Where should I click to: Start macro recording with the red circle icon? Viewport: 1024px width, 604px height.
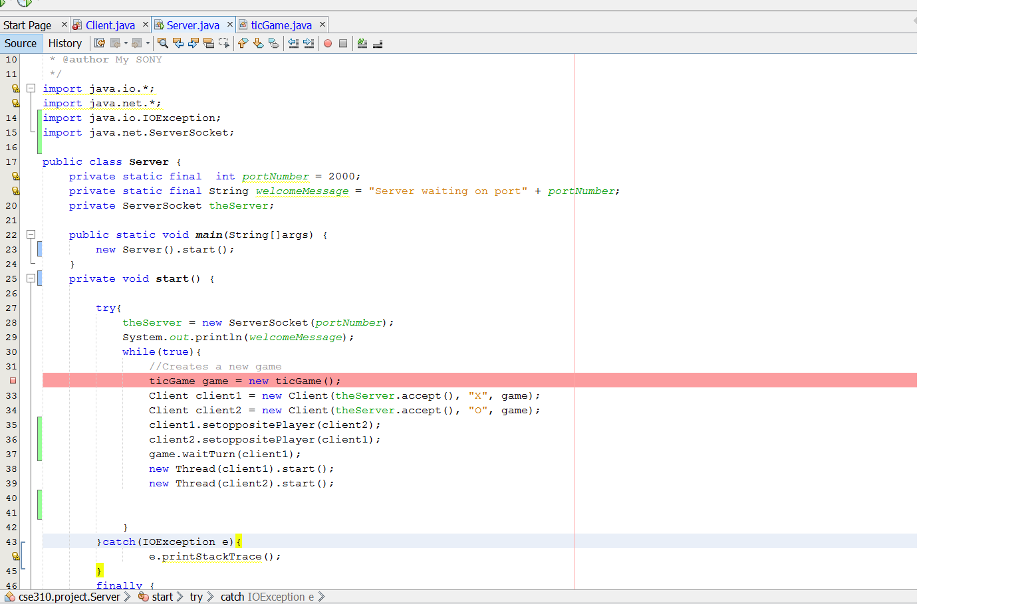(328, 42)
